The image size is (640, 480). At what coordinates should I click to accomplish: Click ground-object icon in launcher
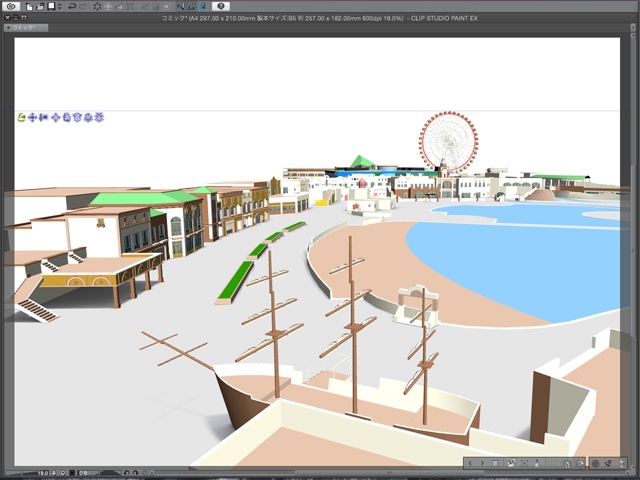coord(537,463)
